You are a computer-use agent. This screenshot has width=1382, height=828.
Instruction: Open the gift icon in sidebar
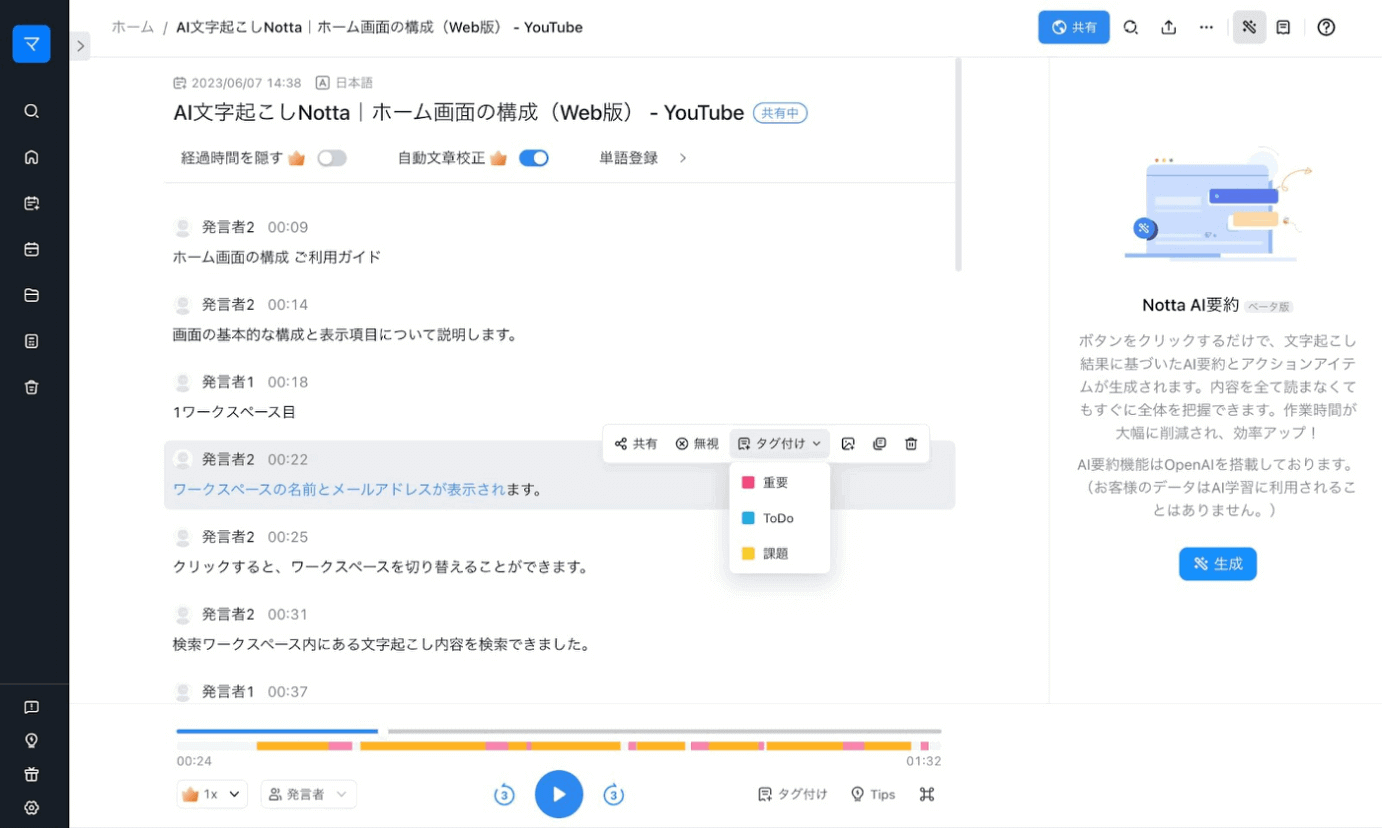pos(31,774)
